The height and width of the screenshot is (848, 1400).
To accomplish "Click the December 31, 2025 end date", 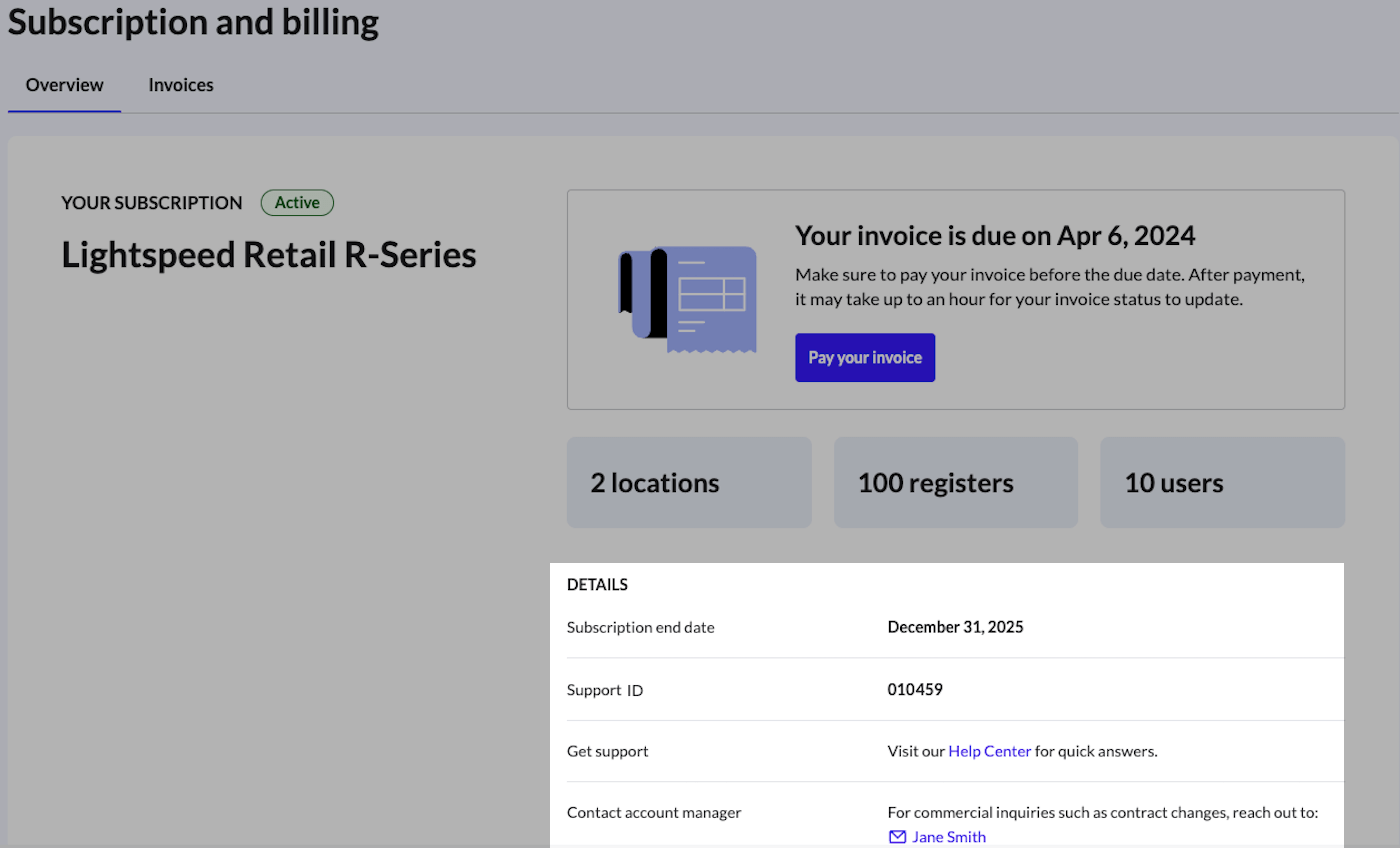I will [x=955, y=627].
